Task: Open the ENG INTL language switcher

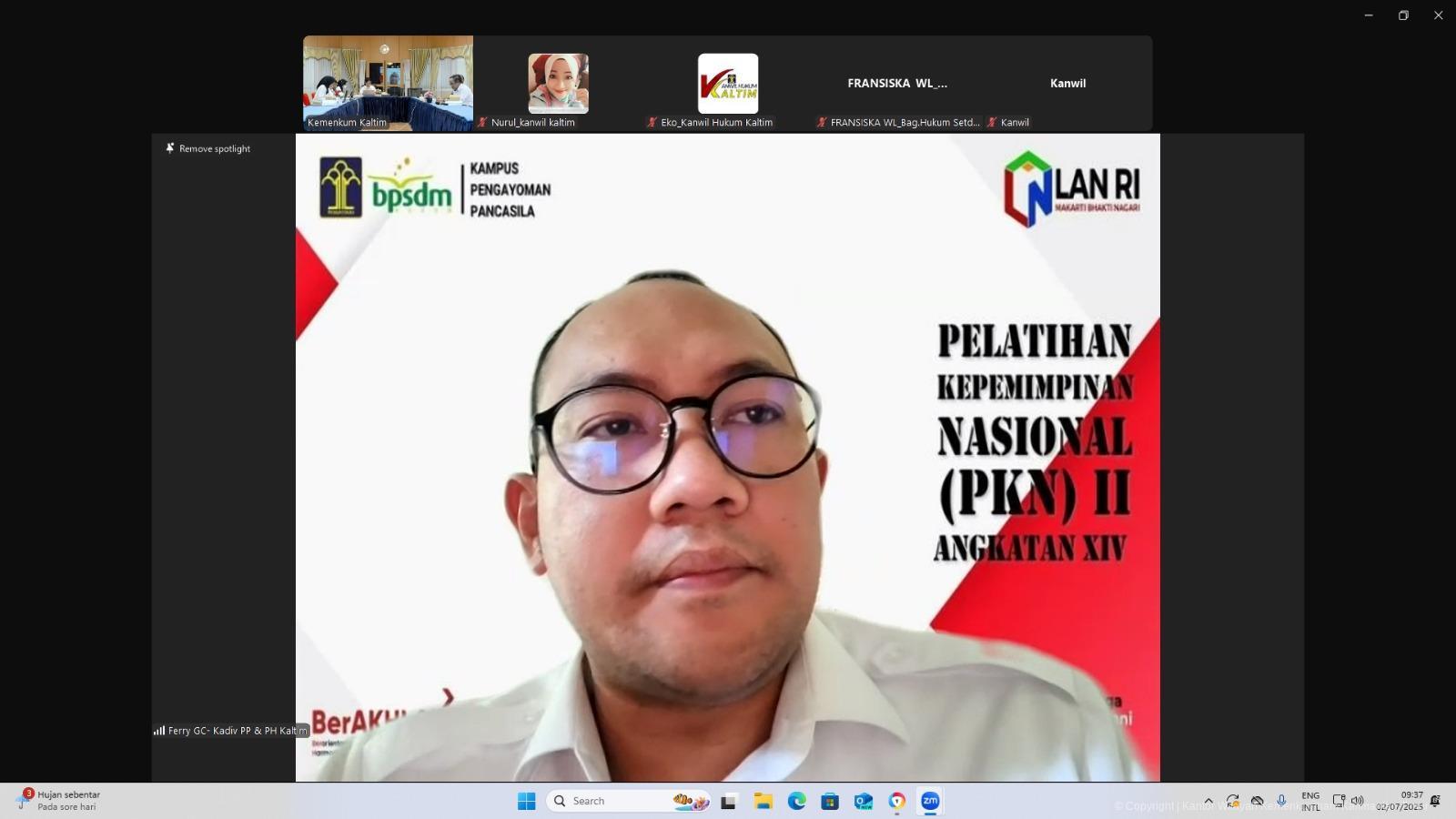Action: (1310, 801)
